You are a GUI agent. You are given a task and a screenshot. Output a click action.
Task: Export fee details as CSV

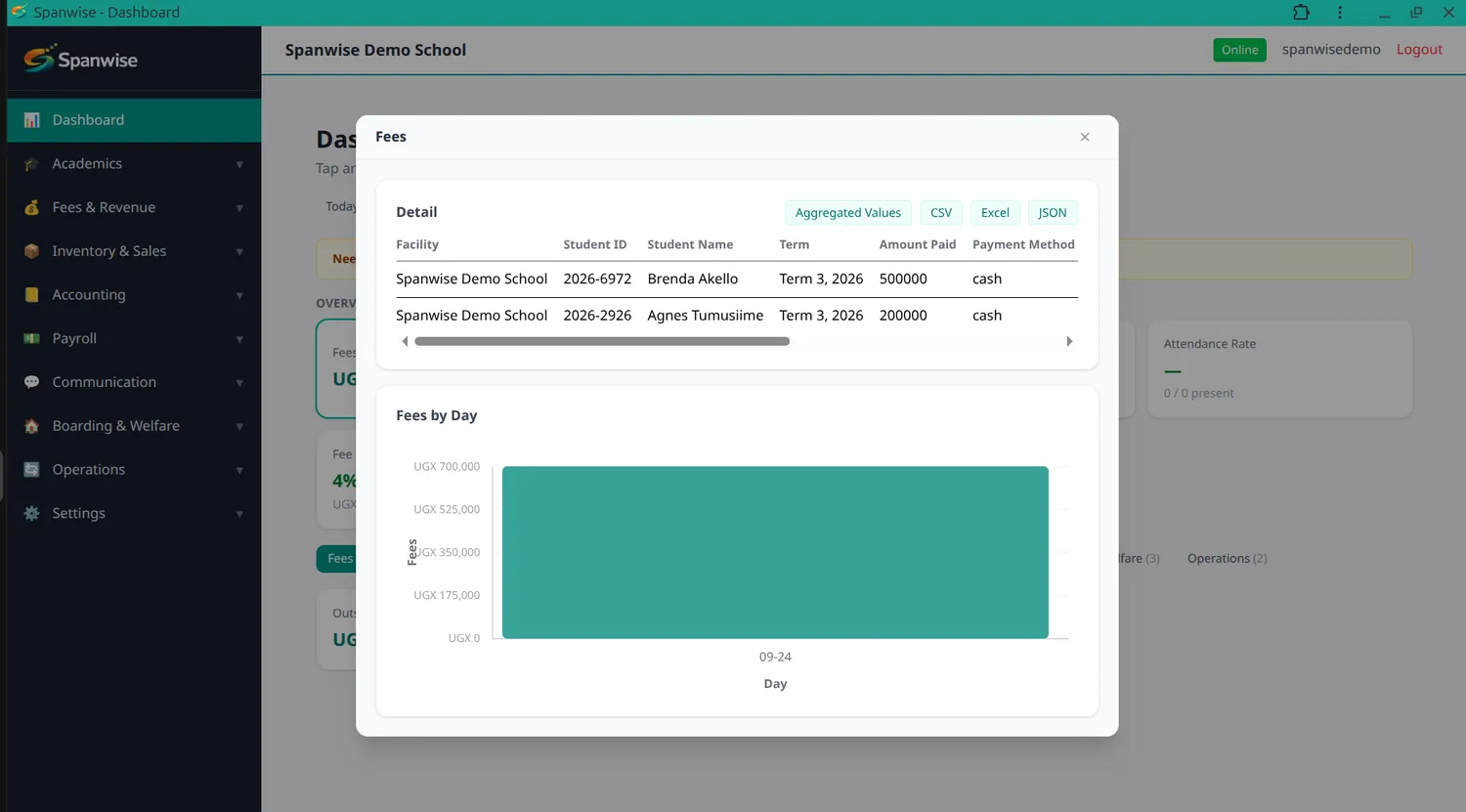click(941, 213)
